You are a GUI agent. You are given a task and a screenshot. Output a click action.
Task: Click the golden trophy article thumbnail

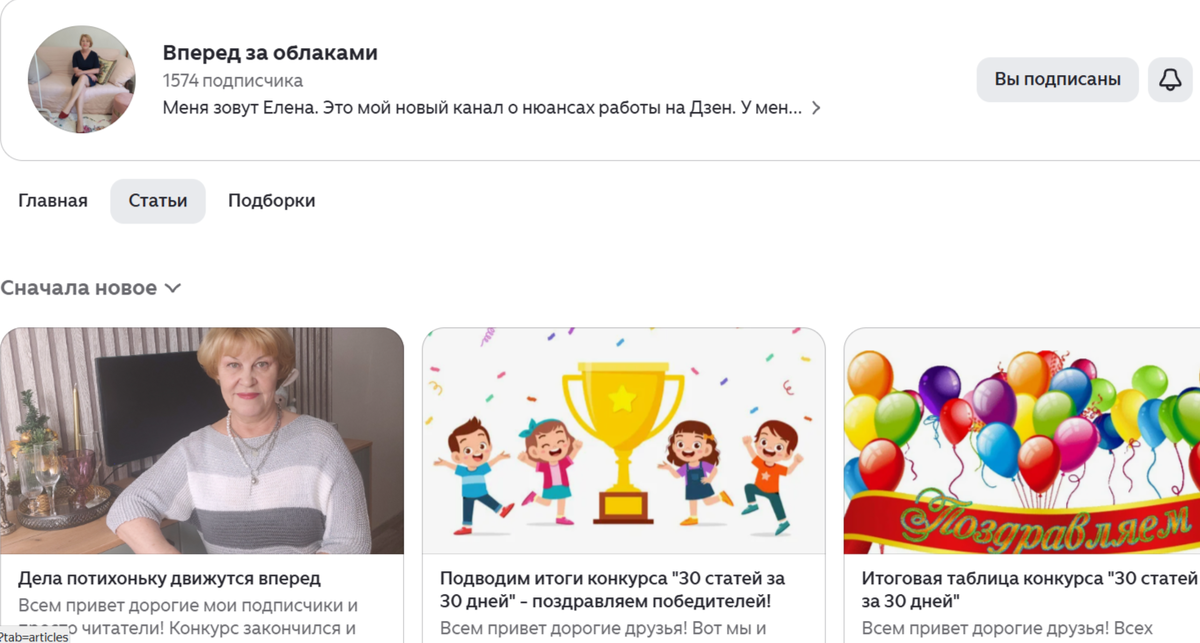624,441
